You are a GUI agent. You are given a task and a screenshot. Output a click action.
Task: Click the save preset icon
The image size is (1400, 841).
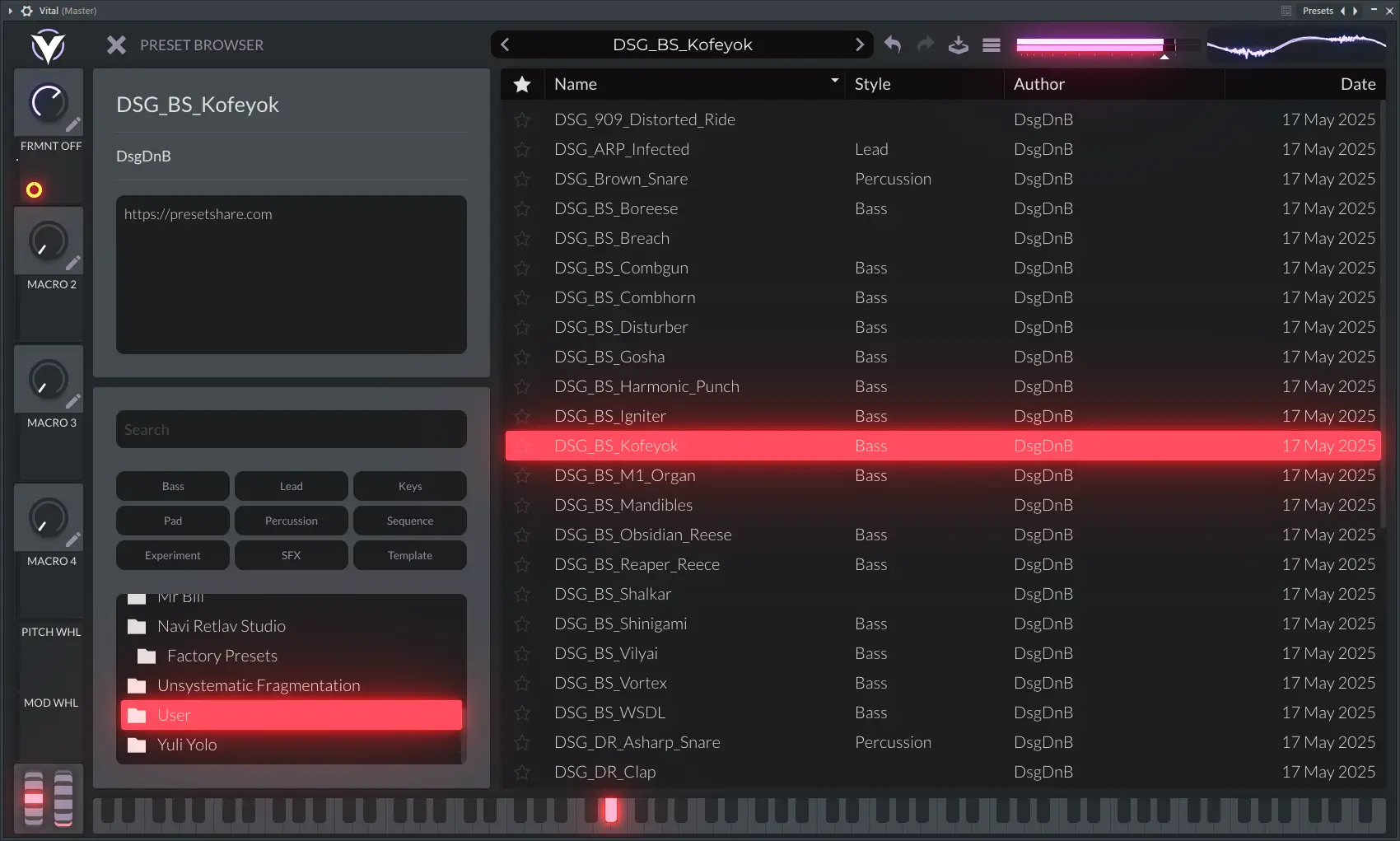tap(958, 44)
